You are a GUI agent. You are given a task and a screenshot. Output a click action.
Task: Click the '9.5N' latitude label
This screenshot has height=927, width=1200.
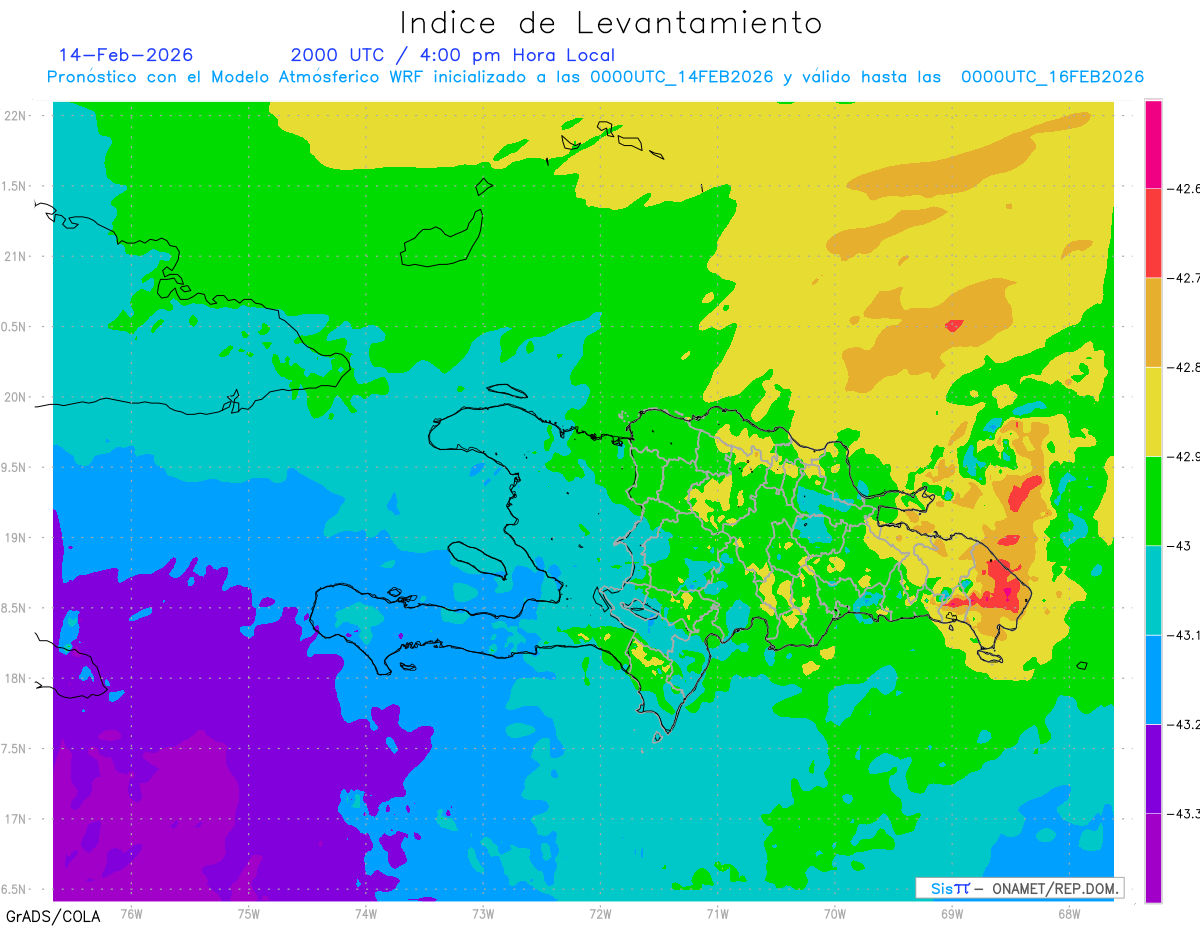[x=15, y=467]
